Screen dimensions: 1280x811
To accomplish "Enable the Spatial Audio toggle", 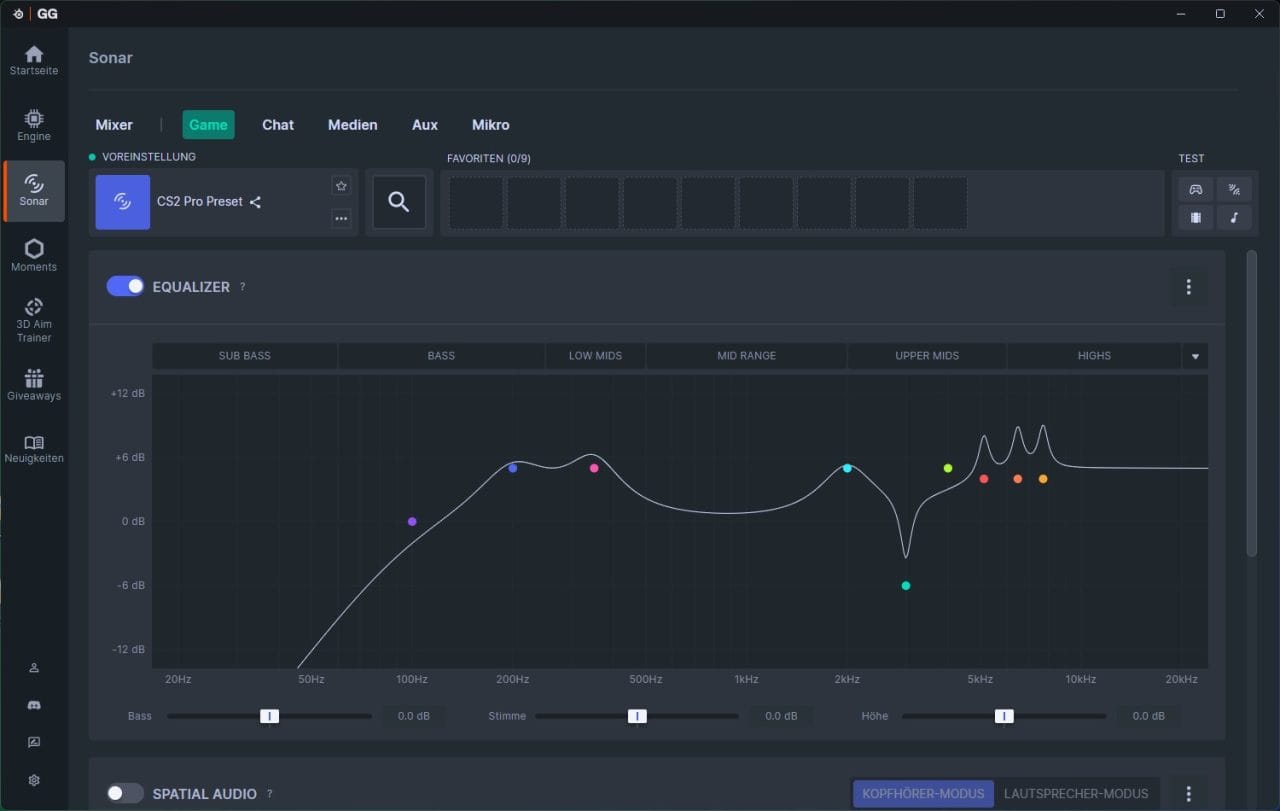I will coord(125,793).
